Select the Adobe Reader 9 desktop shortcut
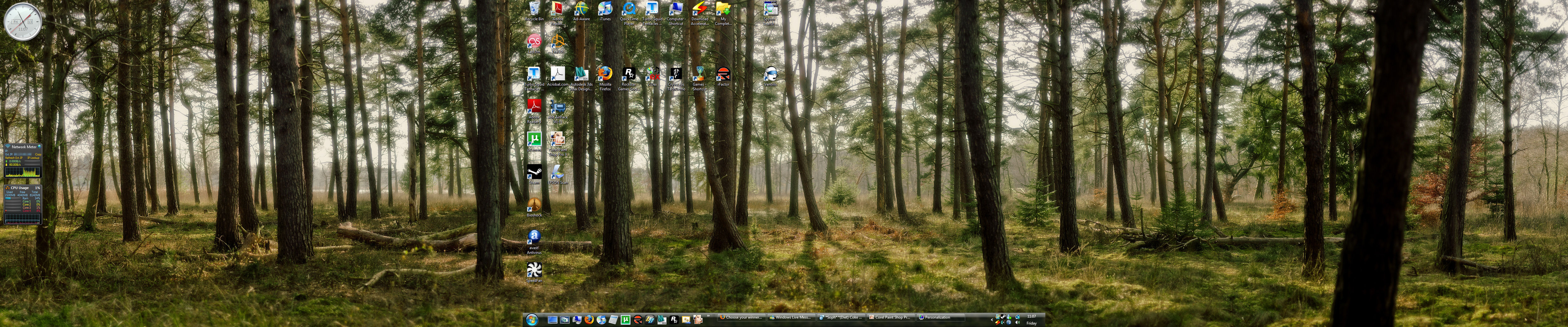The width and height of the screenshot is (1568, 327). (534, 111)
